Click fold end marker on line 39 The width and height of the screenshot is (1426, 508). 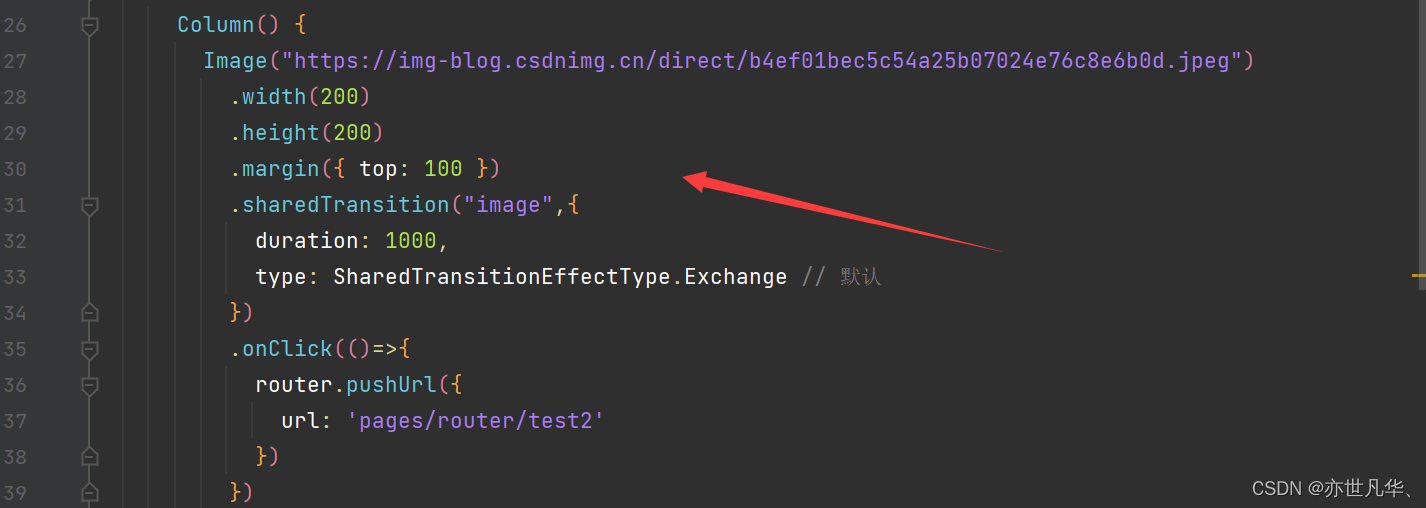[x=90, y=493]
